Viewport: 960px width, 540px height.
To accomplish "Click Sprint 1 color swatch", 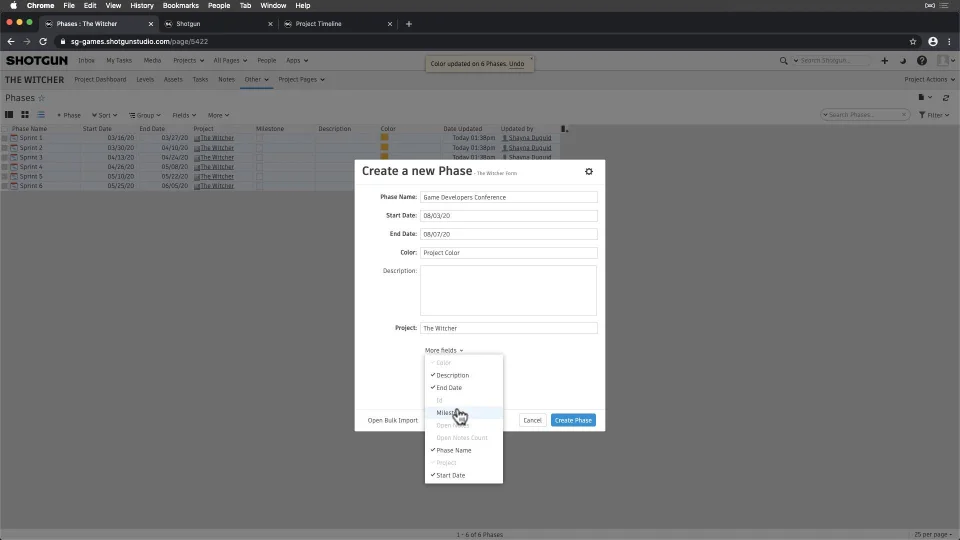I will [x=384, y=138].
